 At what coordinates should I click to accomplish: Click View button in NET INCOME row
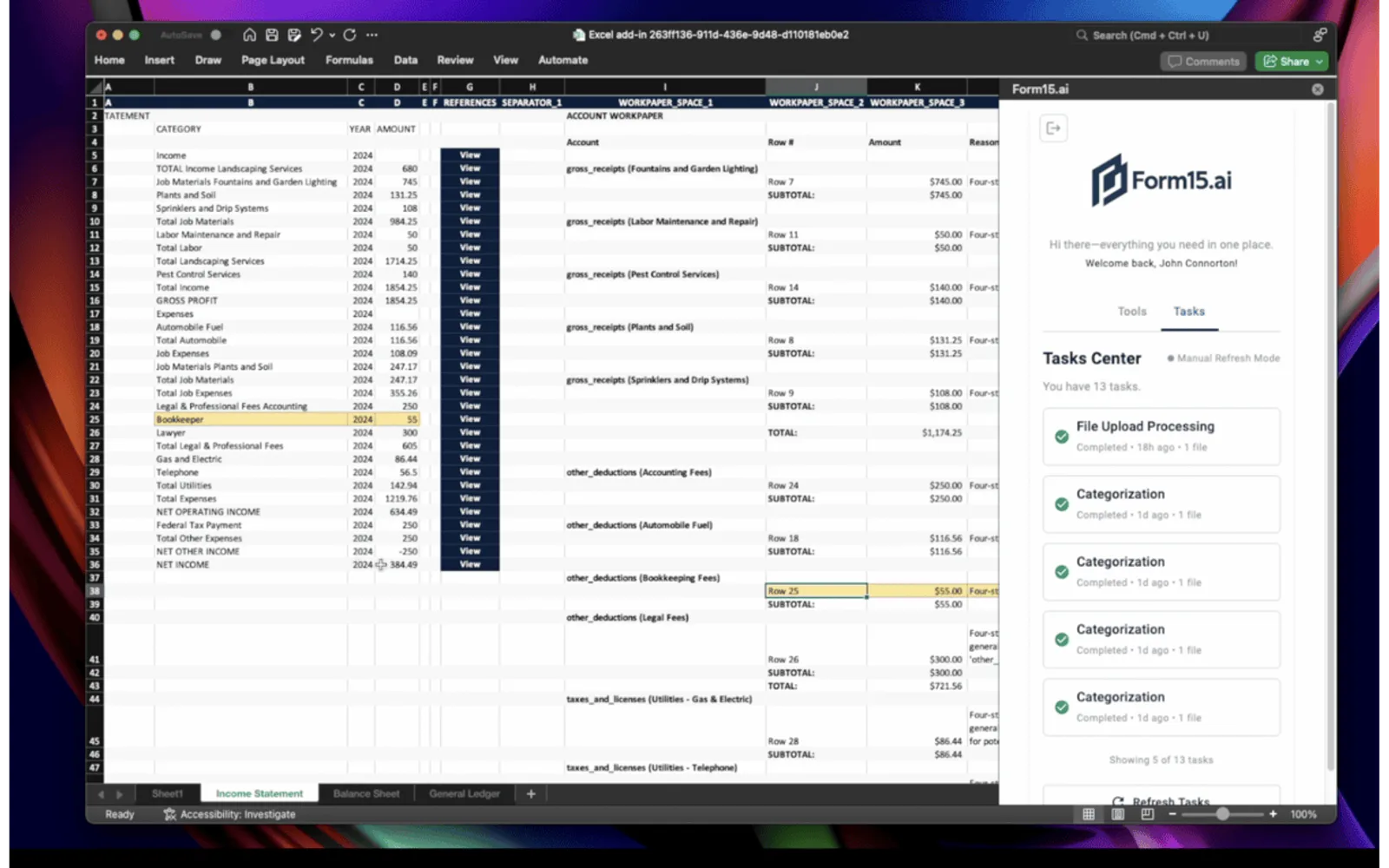470,564
